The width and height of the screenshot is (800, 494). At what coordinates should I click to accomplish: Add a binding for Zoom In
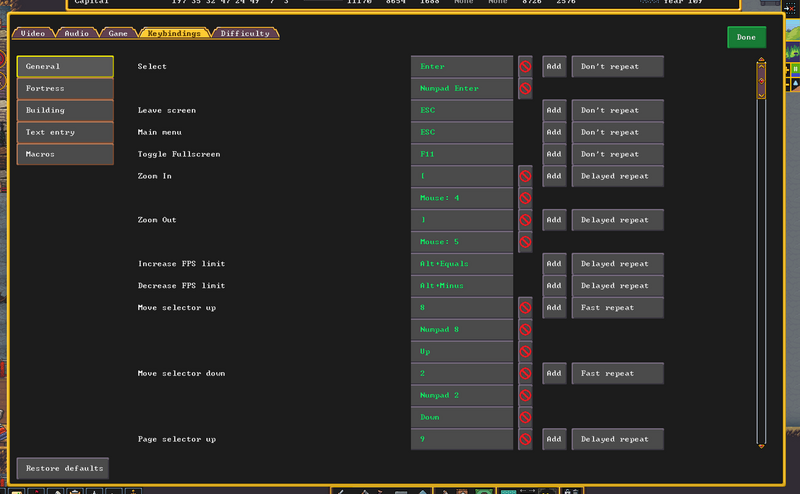coord(554,176)
